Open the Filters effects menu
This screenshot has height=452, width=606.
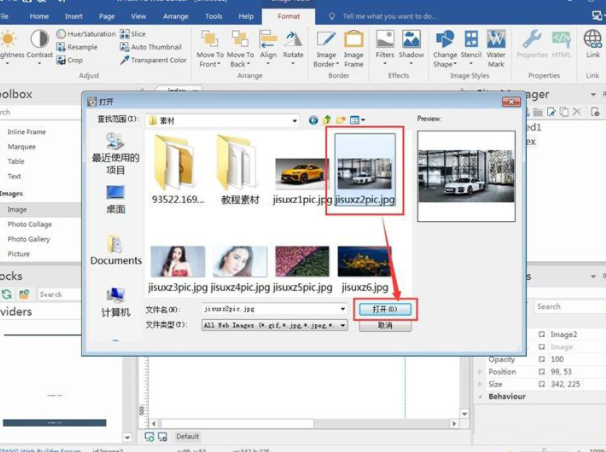tap(385, 46)
